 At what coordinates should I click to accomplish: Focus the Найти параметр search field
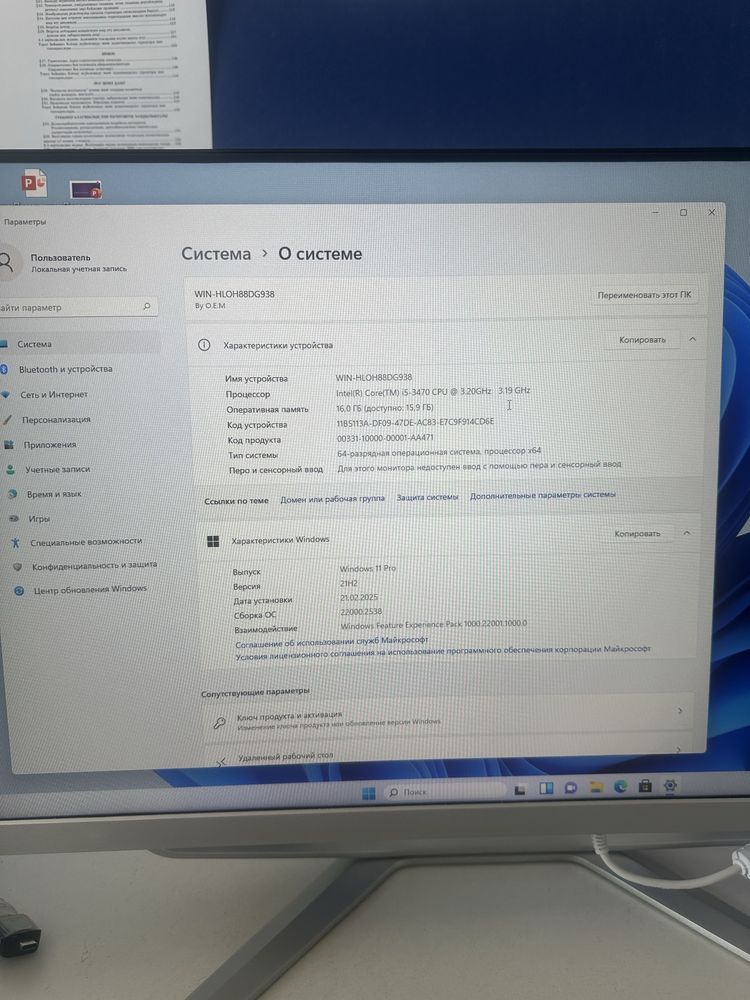pos(78,307)
